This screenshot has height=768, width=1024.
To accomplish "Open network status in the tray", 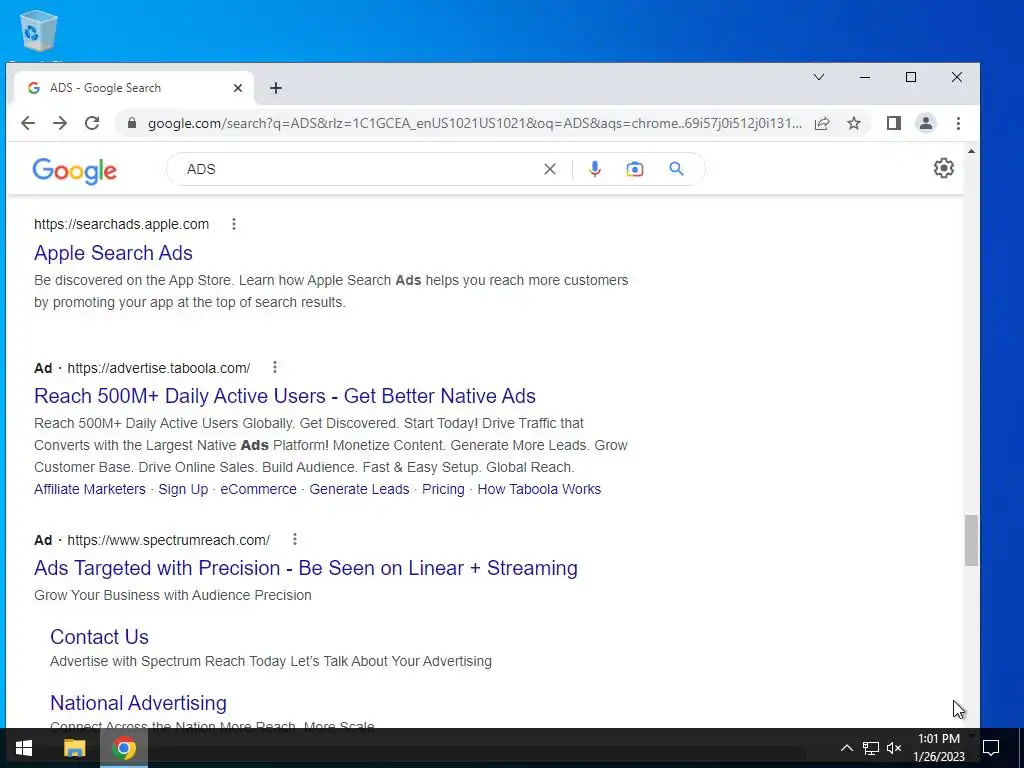I will pos(871,748).
